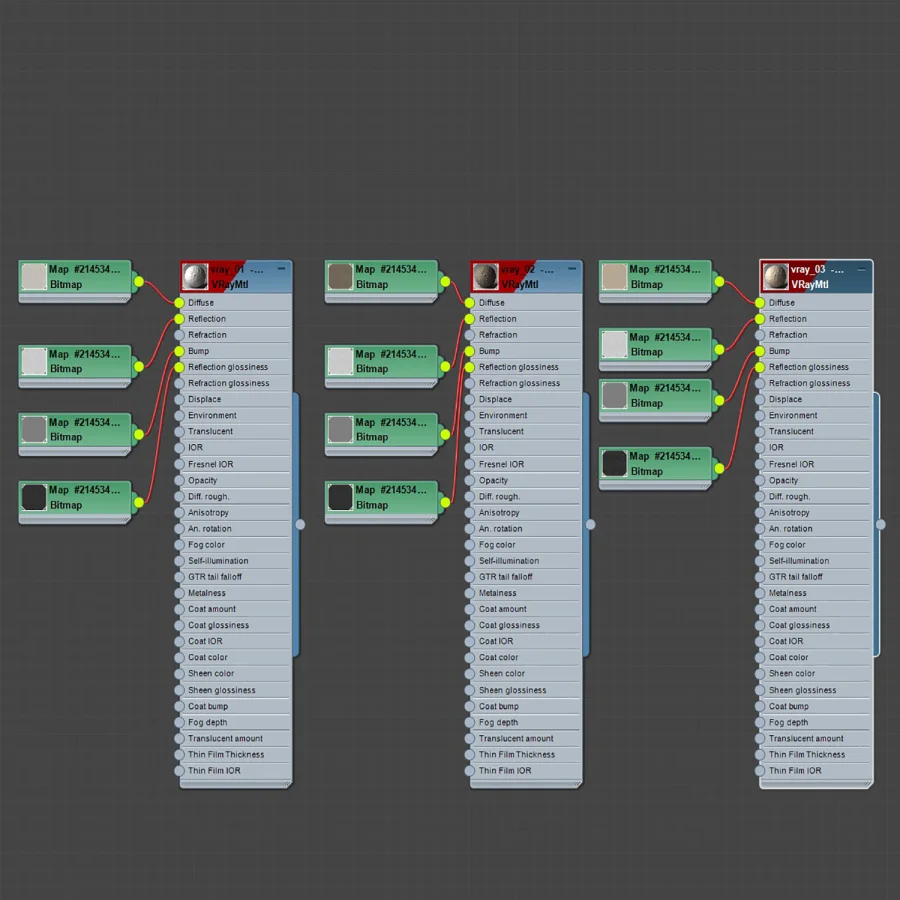
Task: Collapse the vray_01 node with its minus button
Action: click(281, 269)
